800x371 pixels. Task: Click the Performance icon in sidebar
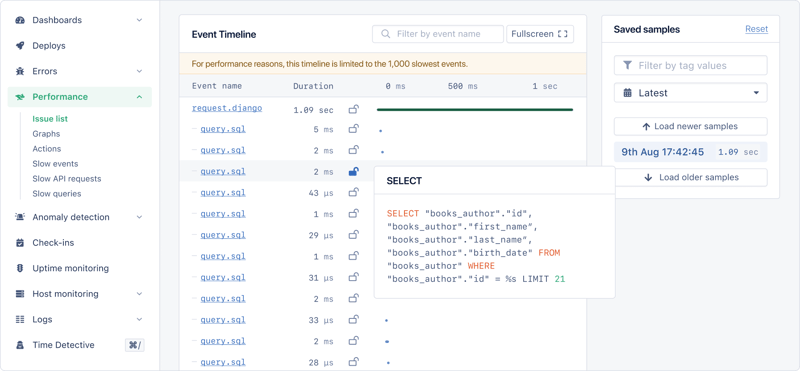tap(20, 97)
